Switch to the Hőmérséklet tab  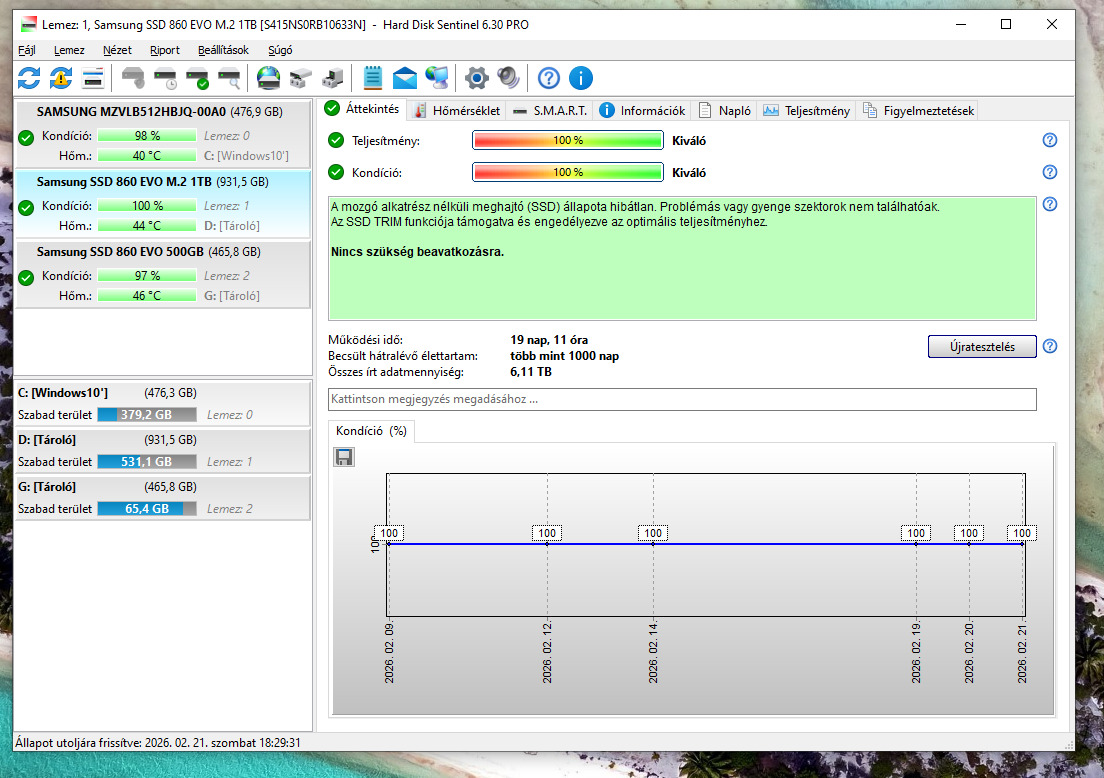coord(457,111)
